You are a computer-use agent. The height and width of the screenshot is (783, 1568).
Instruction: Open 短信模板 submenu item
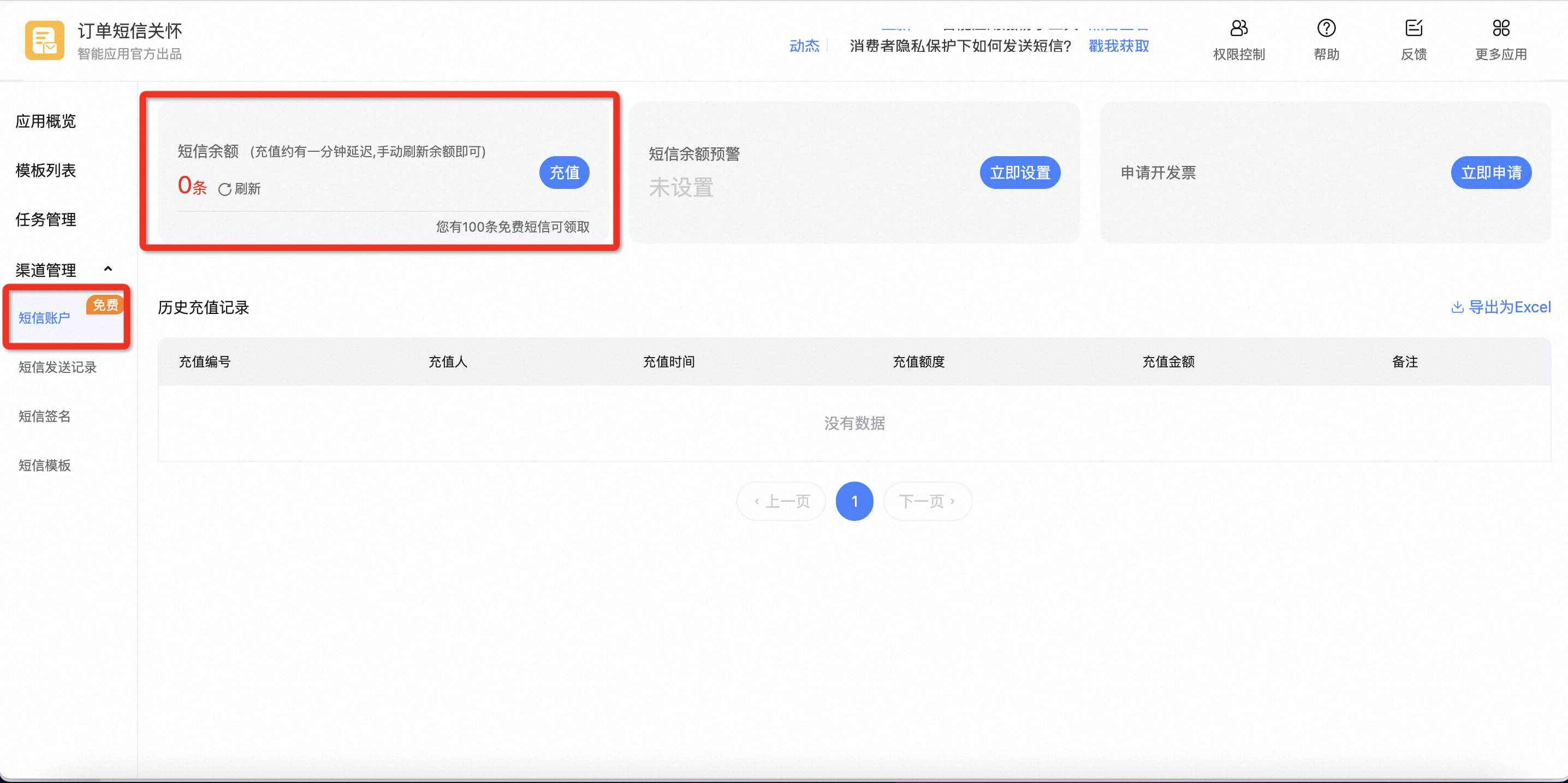[44, 466]
